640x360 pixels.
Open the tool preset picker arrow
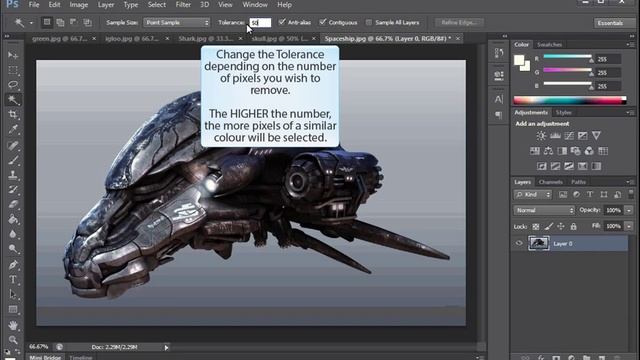(x=31, y=23)
